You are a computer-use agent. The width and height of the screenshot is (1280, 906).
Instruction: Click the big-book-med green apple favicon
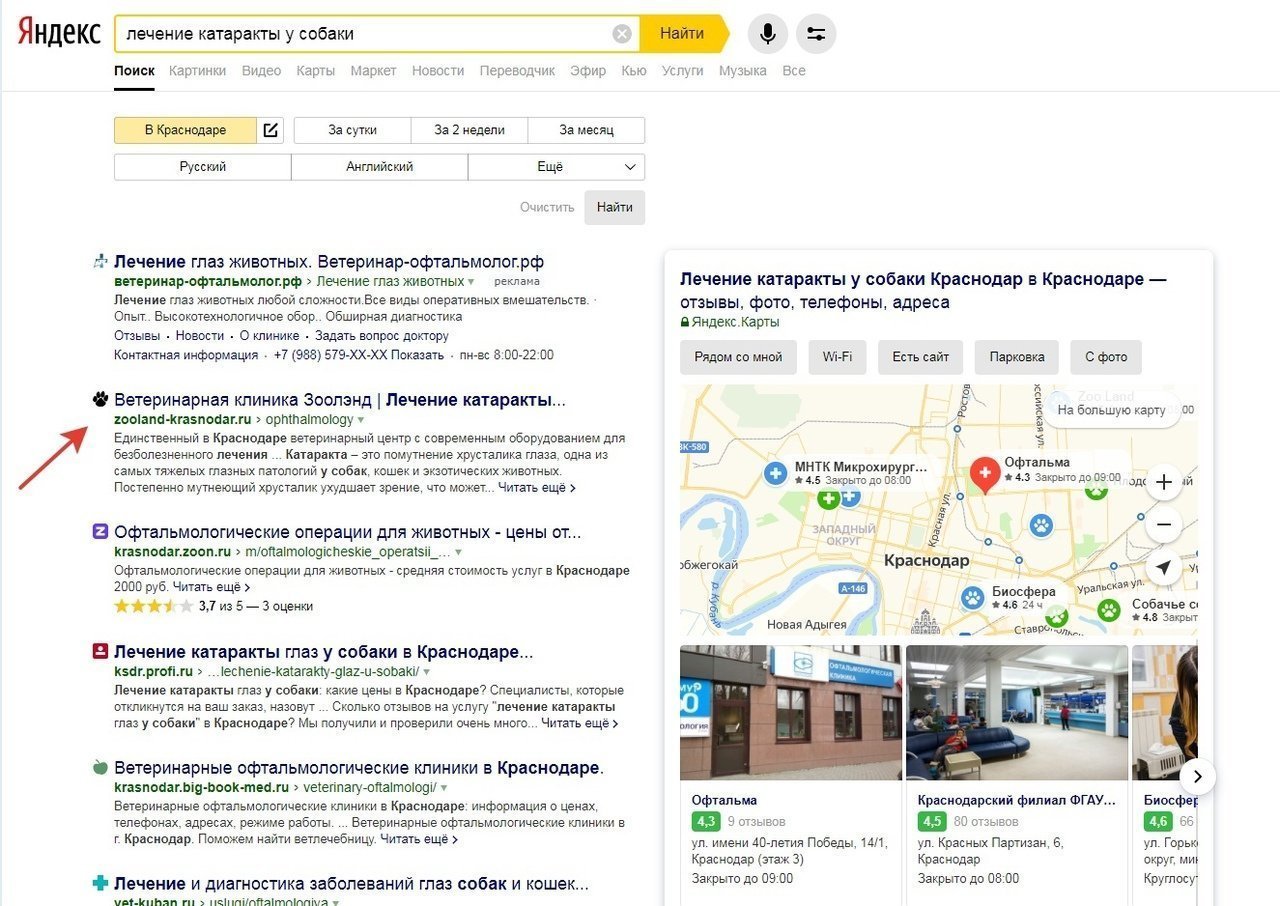(100, 768)
